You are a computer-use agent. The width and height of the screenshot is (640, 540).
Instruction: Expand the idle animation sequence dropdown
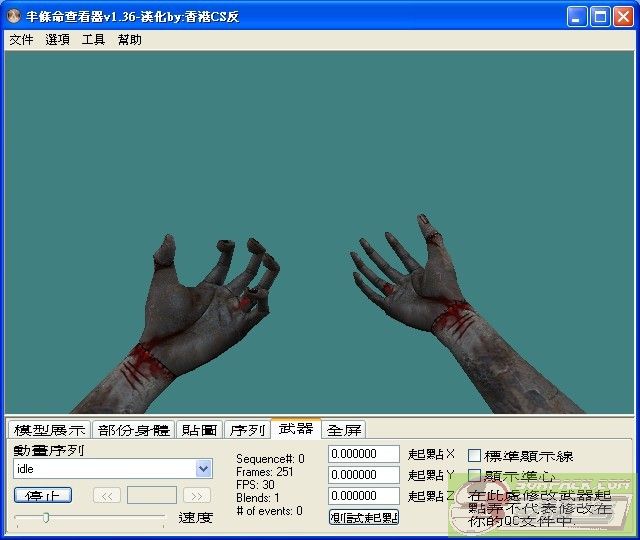pyautogui.click(x=204, y=468)
